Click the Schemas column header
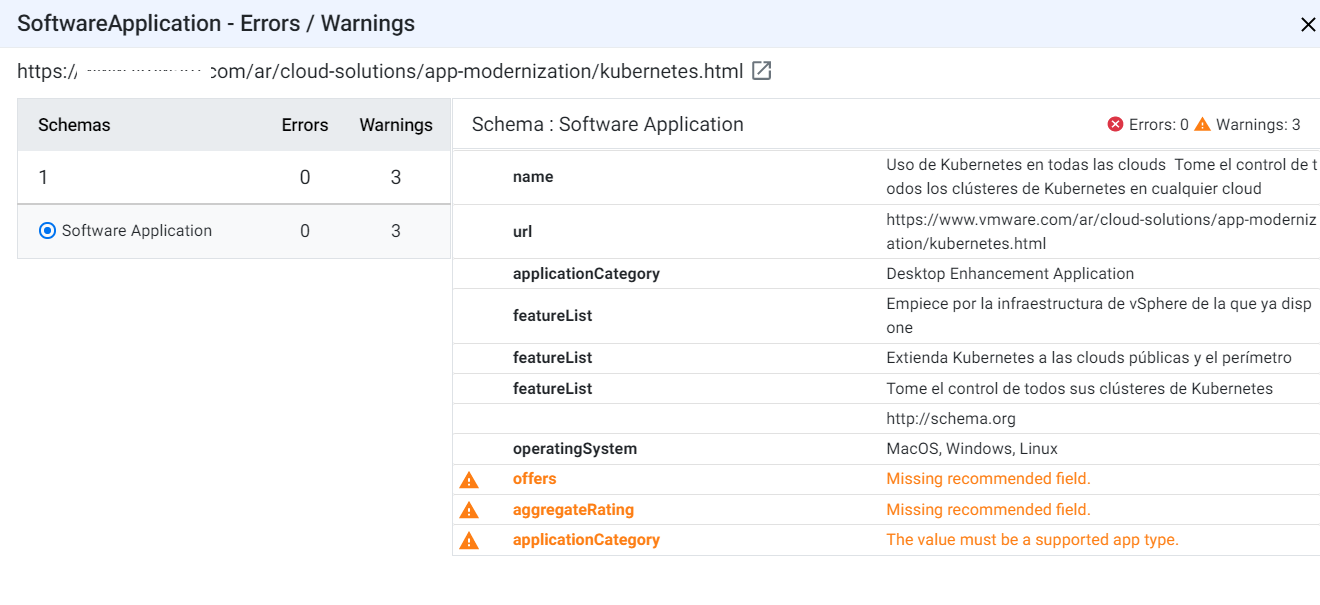Viewport: 1320px width, 605px height. click(74, 125)
